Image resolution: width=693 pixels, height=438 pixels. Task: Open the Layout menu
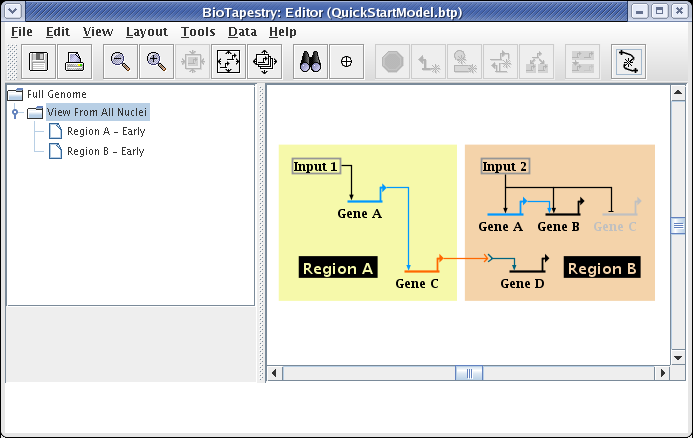point(146,31)
